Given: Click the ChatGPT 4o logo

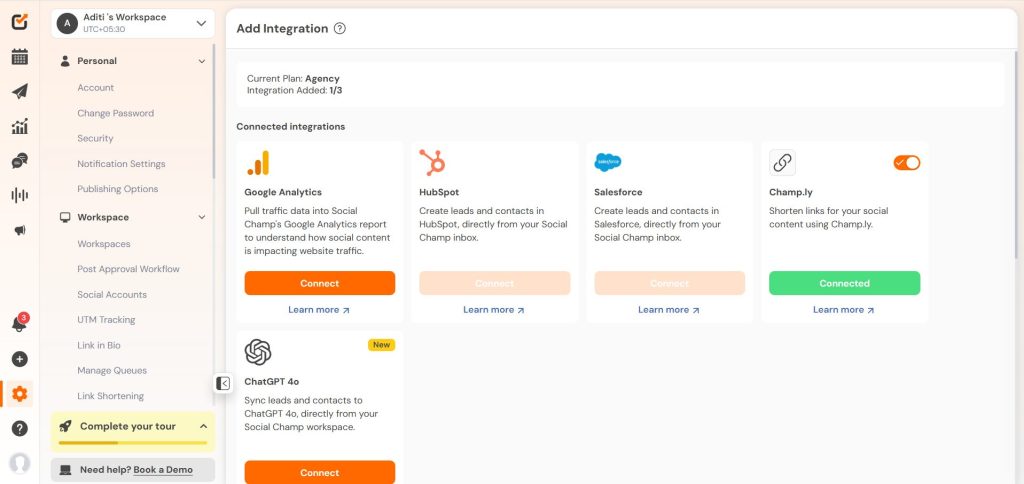Looking at the screenshot, I should tap(258, 352).
